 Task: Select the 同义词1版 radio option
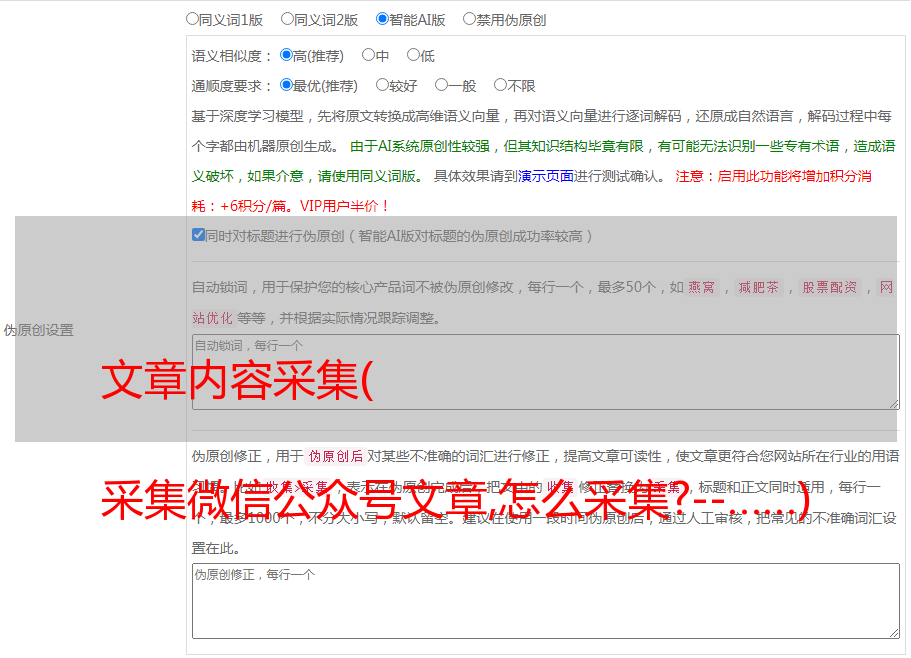192,19
